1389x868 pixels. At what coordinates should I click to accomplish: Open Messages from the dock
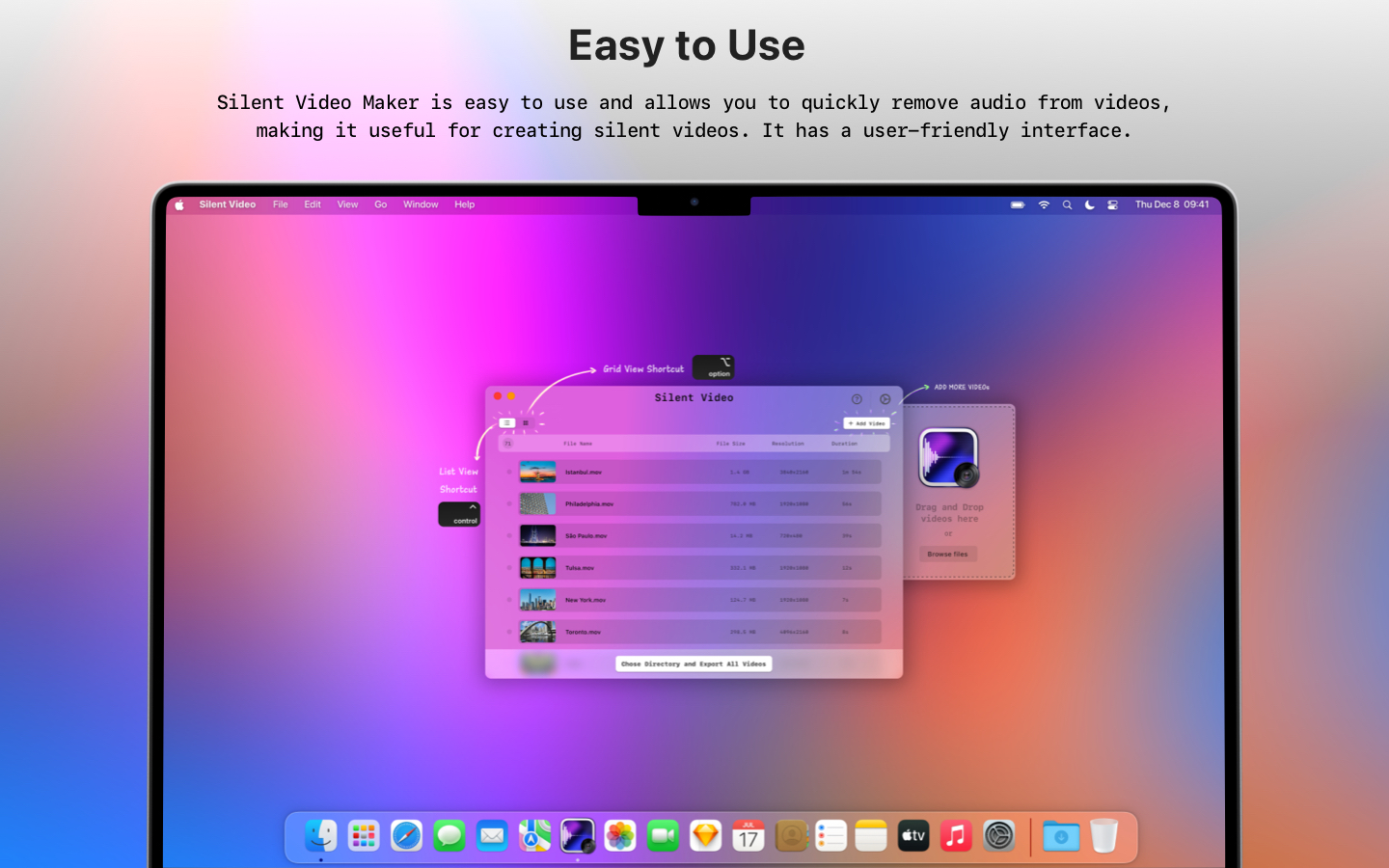tap(449, 835)
